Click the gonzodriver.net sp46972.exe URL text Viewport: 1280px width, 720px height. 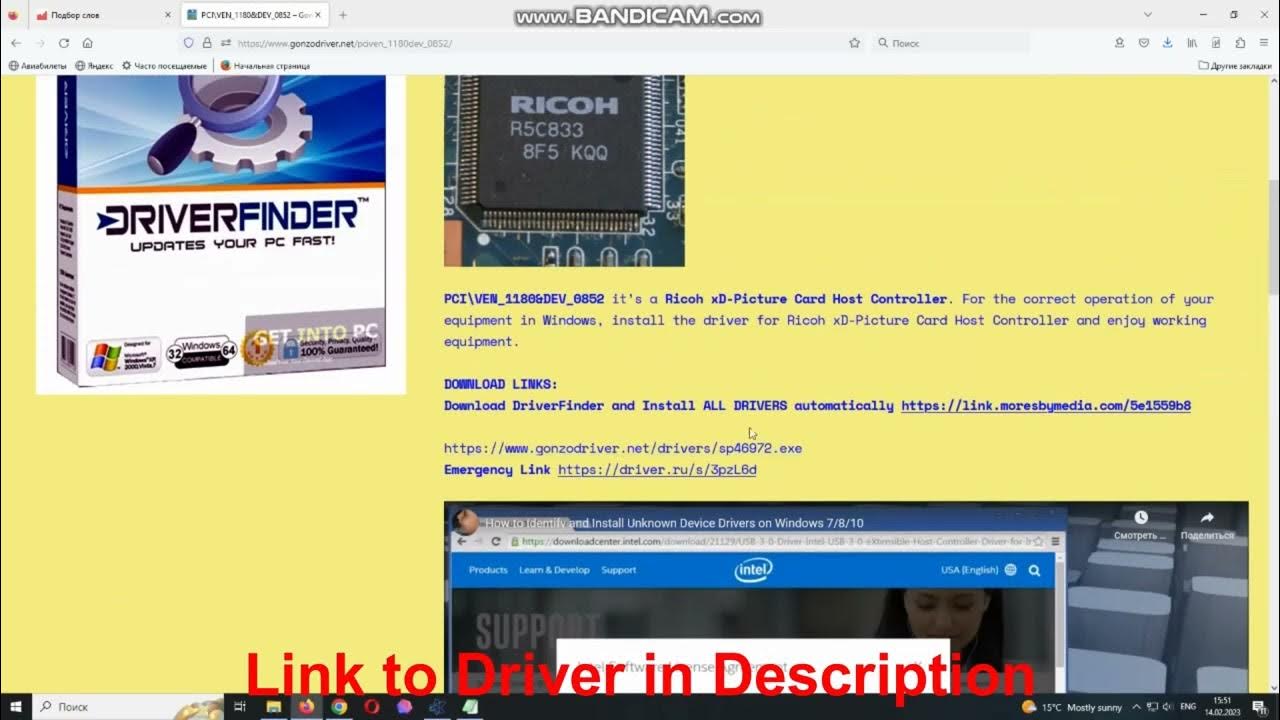pyautogui.click(x=623, y=448)
